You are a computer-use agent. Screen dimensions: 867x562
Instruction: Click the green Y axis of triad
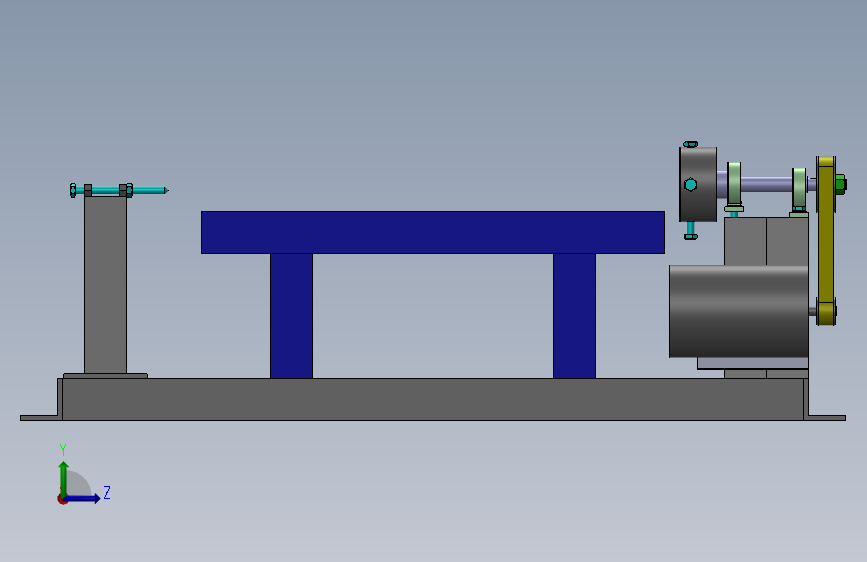tap(64, 479)
